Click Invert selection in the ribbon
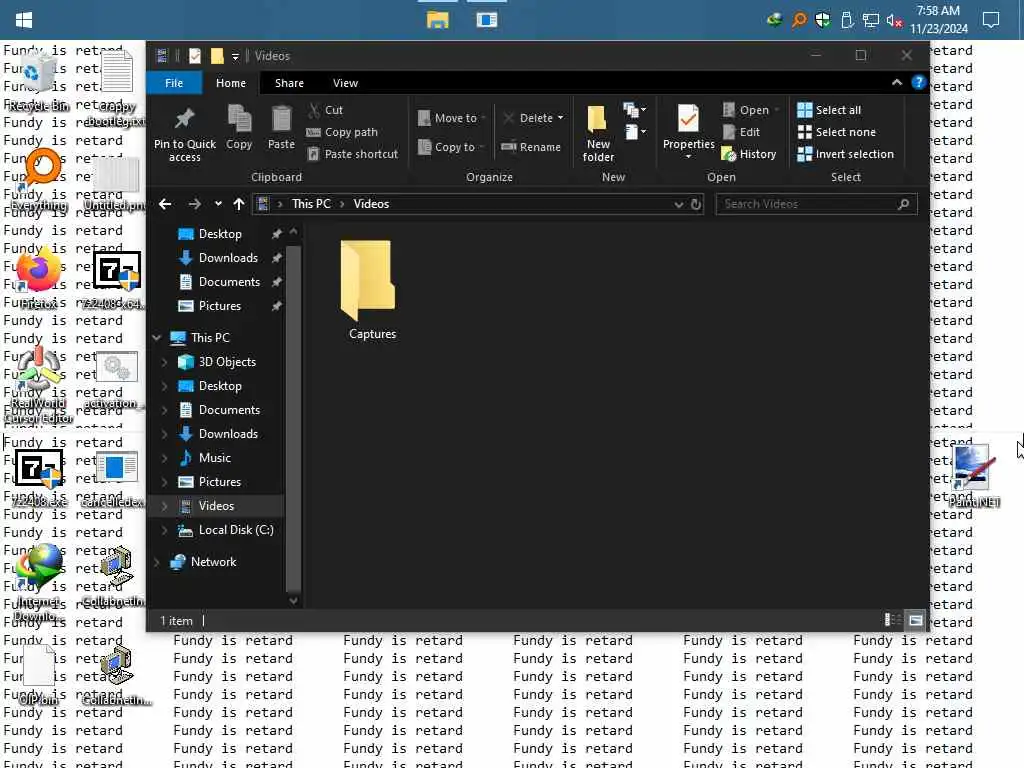1024x768 pixels. [846, 154]
